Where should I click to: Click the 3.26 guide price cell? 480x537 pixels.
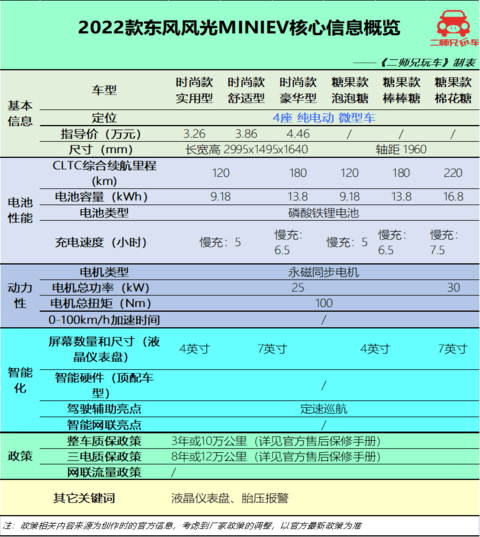point(194,134)
